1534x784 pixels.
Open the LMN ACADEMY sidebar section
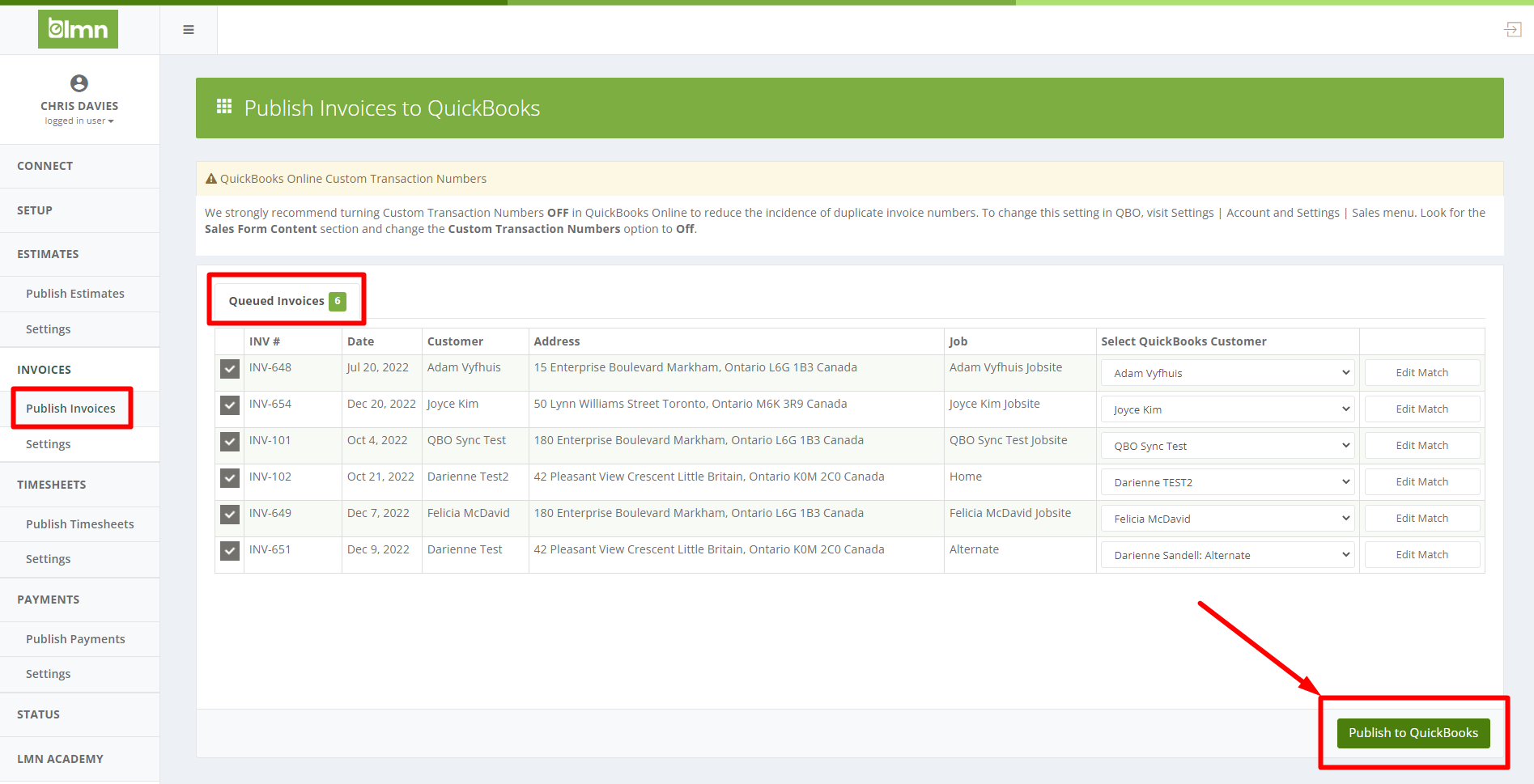79,759
